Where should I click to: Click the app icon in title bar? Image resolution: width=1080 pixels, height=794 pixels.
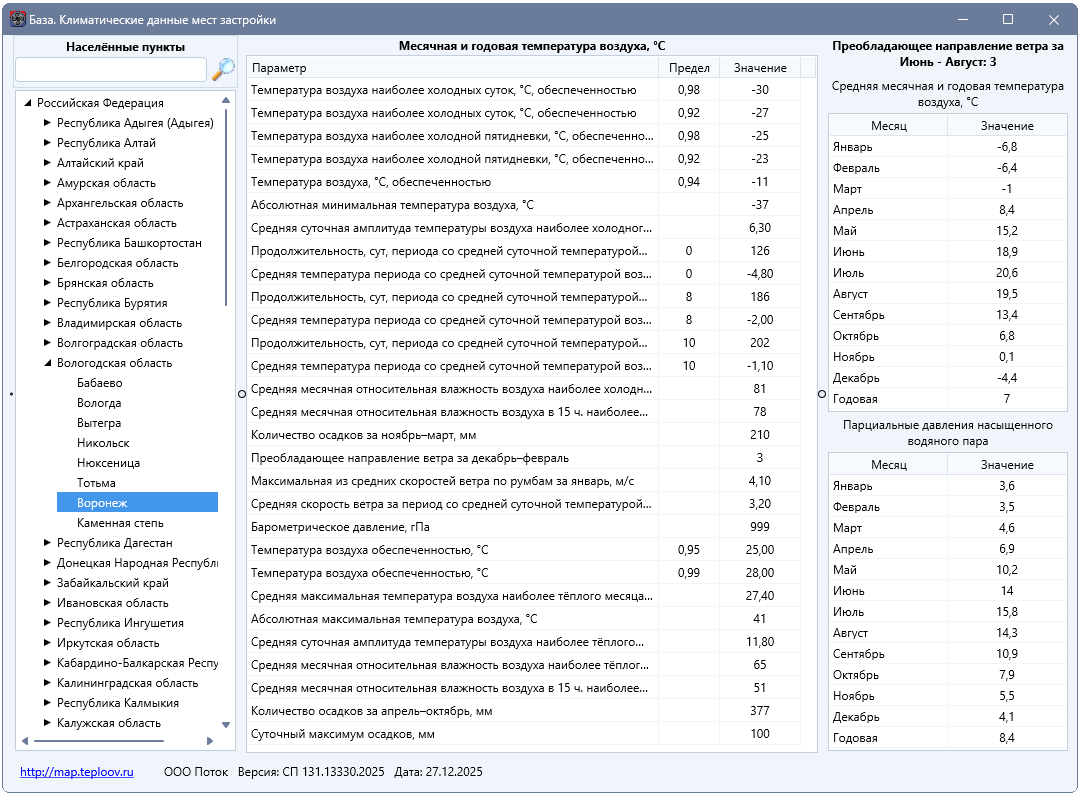[x=18, y=19]
